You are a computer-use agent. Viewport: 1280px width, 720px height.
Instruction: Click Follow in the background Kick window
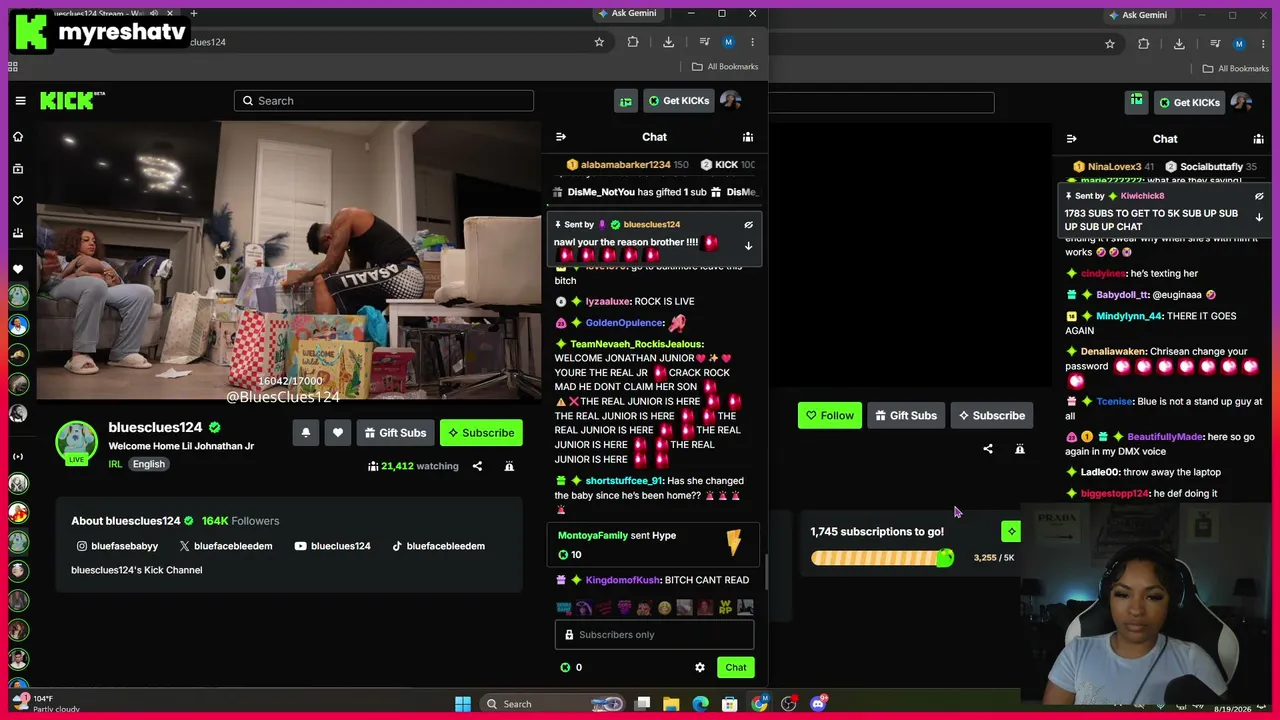tap(830, 416)
